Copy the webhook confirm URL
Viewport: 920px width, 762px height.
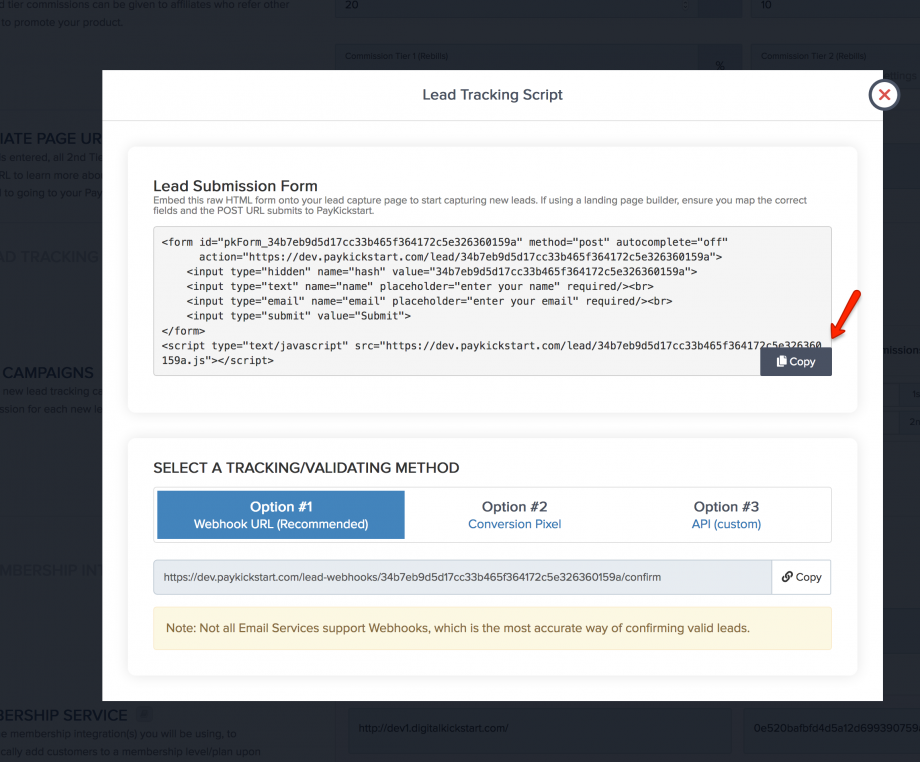(x=801, y=577)
